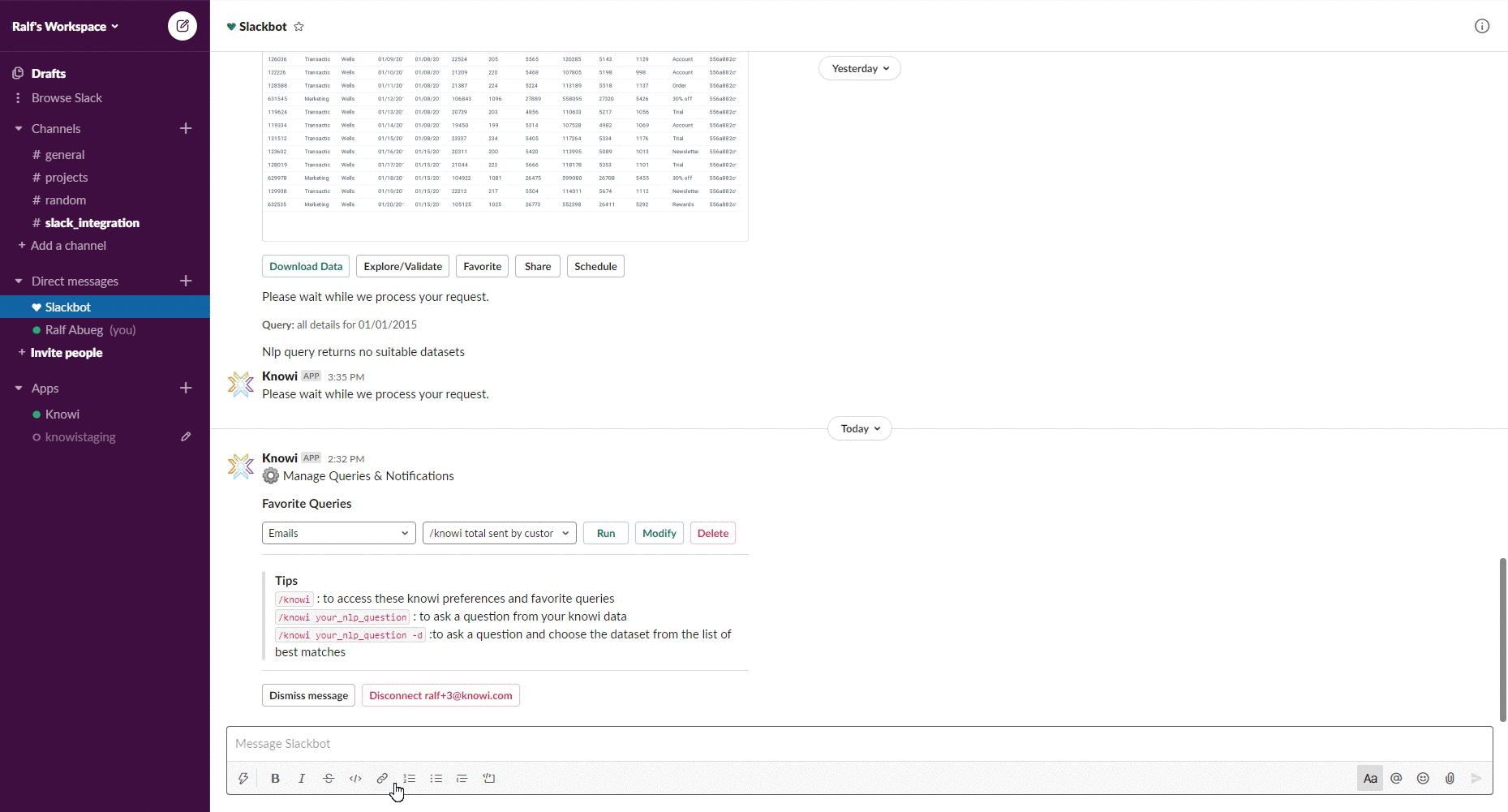Insert a link in message

(382, 778)
